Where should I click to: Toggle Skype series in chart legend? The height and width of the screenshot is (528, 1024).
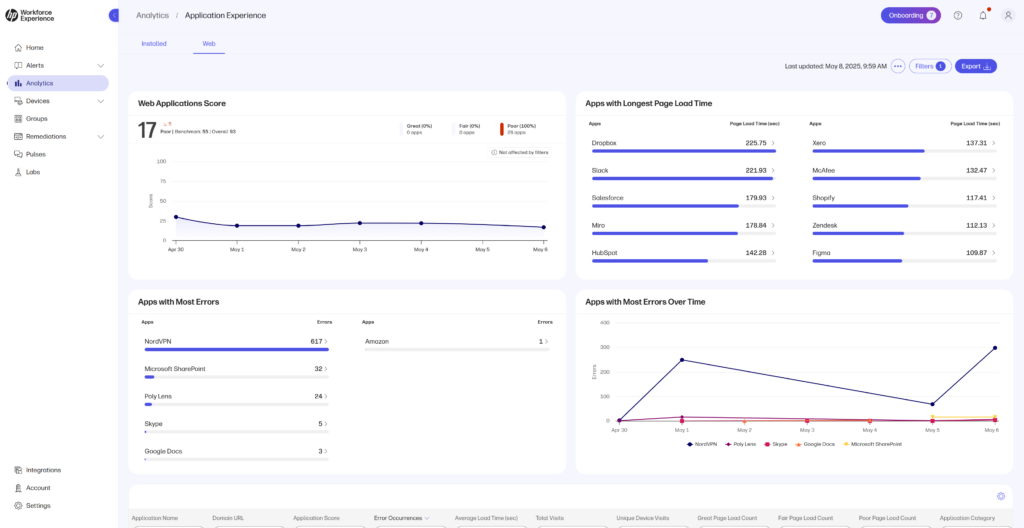(775, 444)
